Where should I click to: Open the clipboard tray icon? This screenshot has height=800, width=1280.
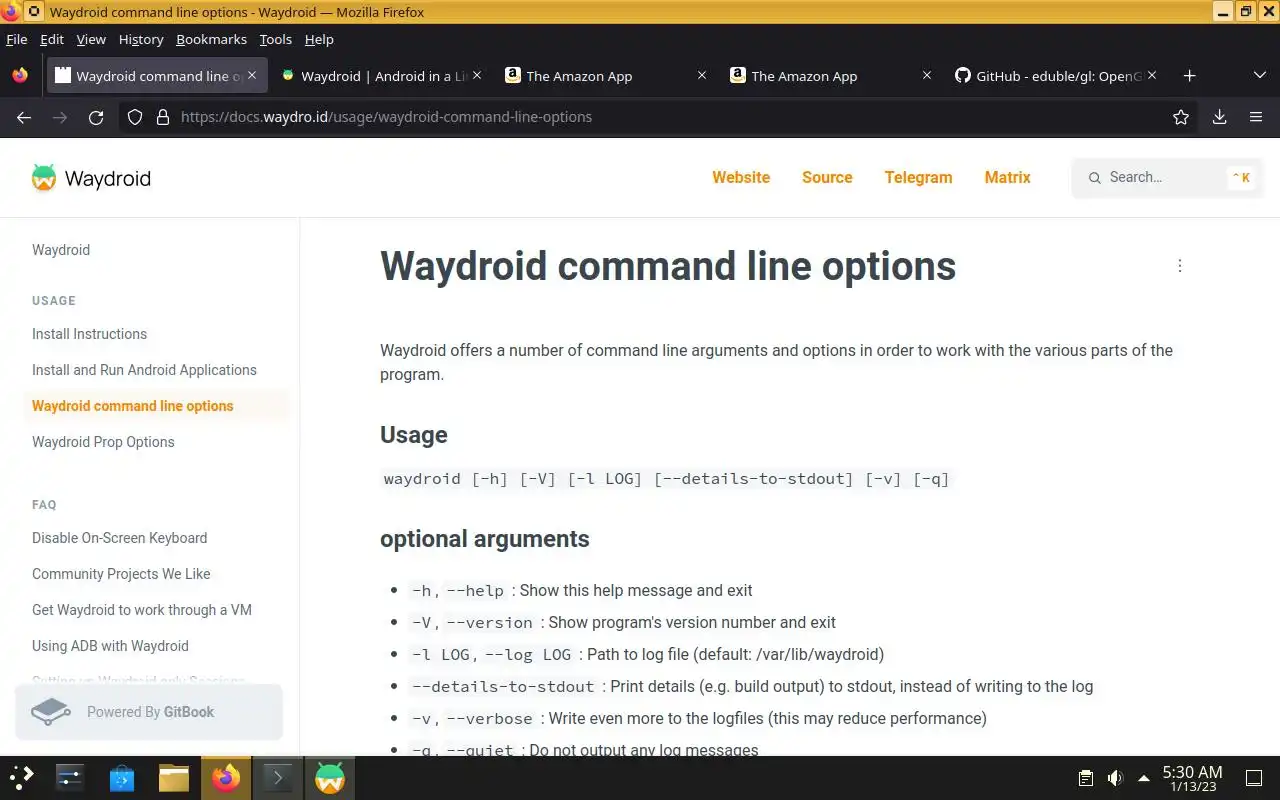point(1085,778)
